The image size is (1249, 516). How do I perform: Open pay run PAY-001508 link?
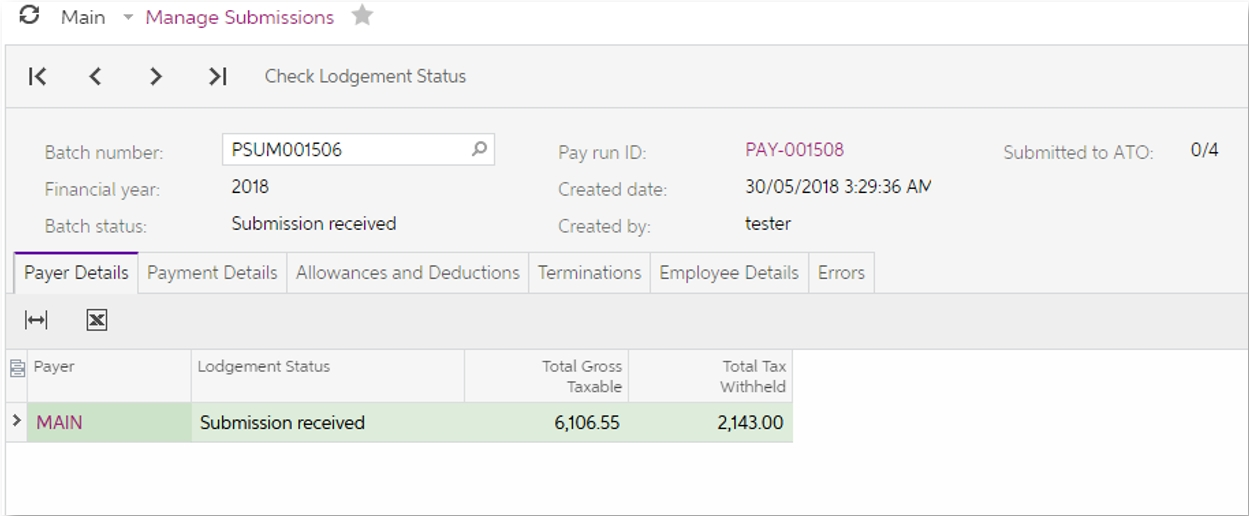pos(794,150)
